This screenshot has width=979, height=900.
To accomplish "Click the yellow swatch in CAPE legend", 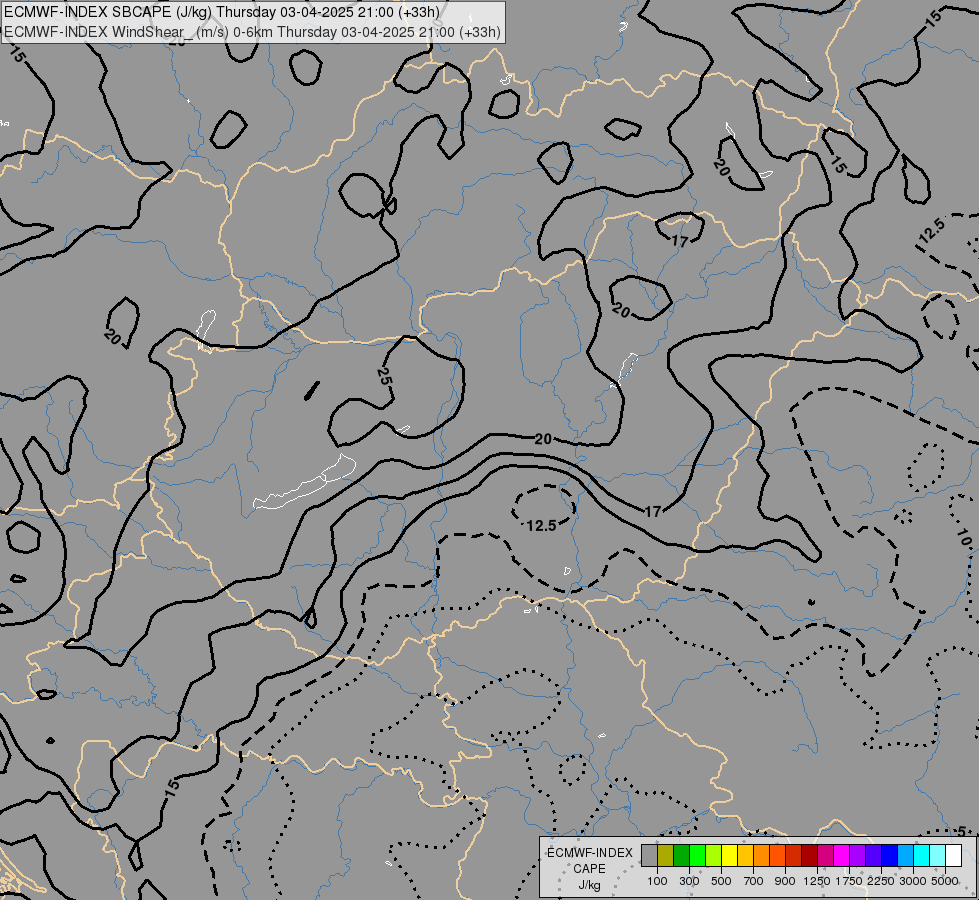I will coord(729,855).
